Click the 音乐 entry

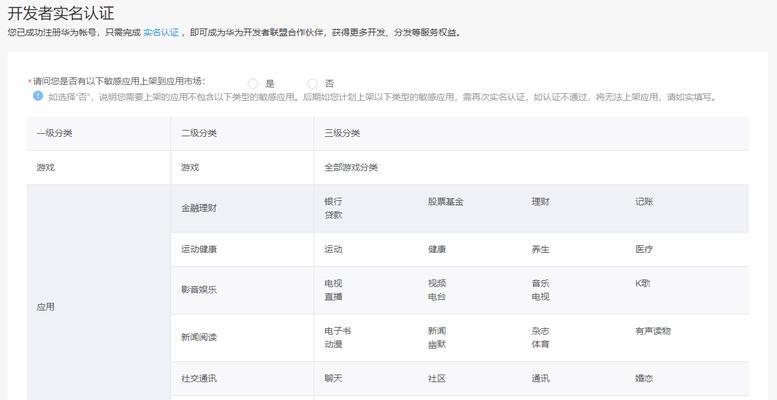tap(540, 284)
